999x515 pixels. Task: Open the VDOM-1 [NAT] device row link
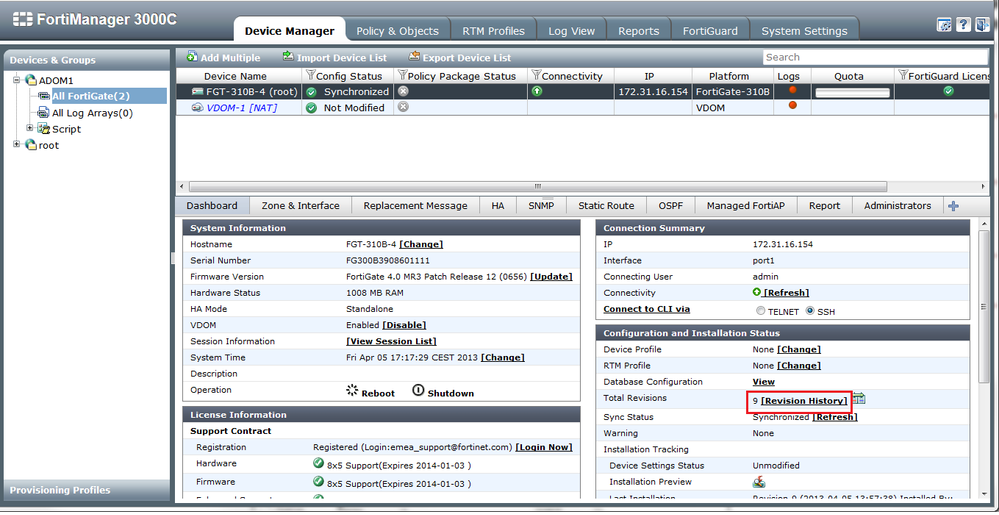pos(240,108)
